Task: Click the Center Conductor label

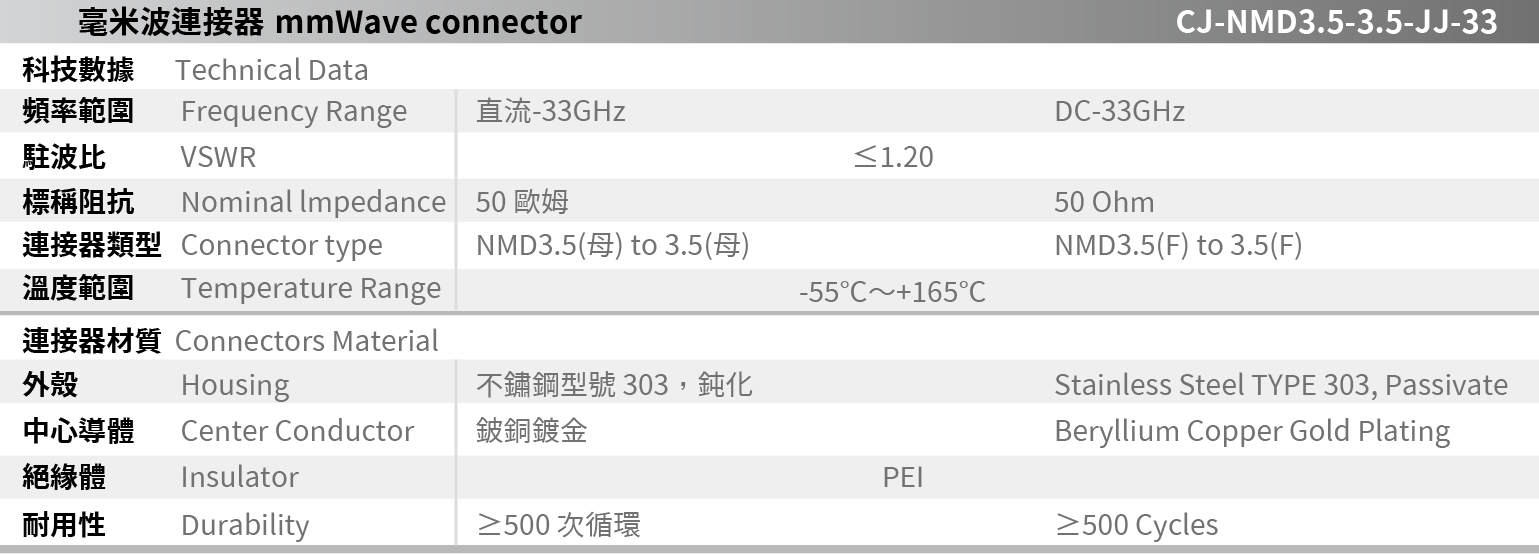Action: point(297,431)
